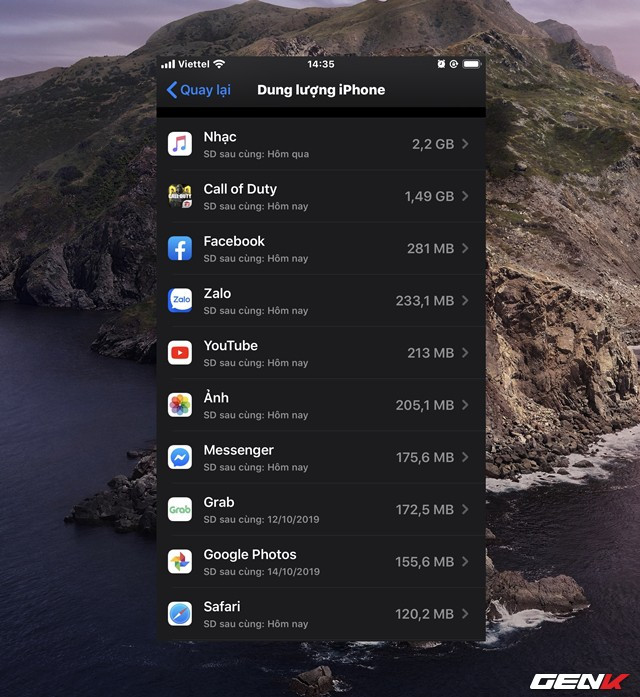Open Ảnh row chevron

[x=465, y=405]
